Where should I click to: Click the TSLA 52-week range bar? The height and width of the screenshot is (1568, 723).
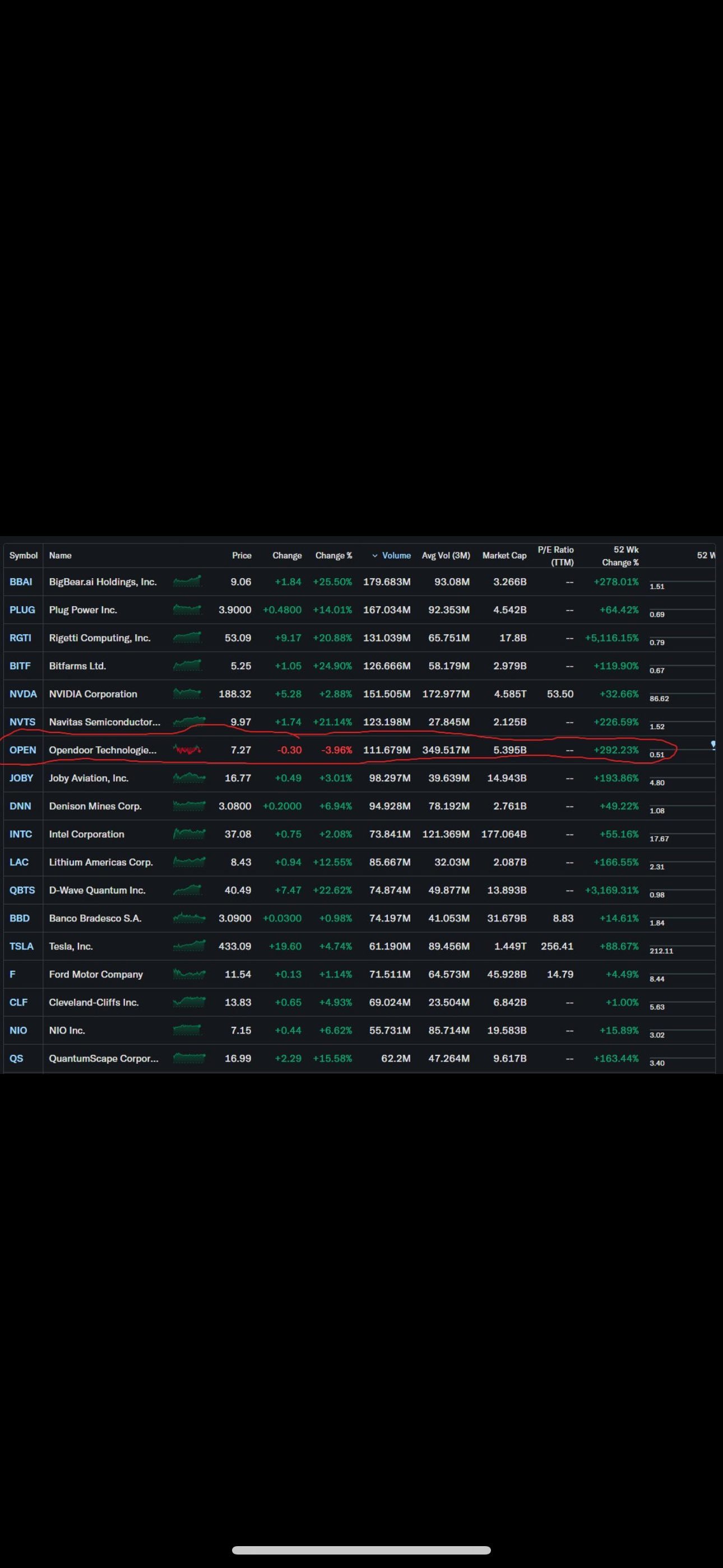682,946
